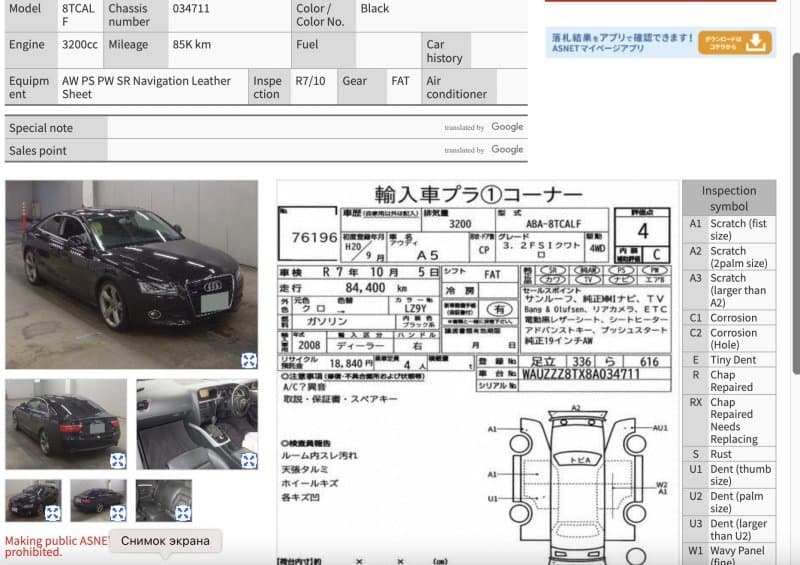Open the main front photo of the Audi
Viewport: 800px width, 565px height.
point(132,274)
